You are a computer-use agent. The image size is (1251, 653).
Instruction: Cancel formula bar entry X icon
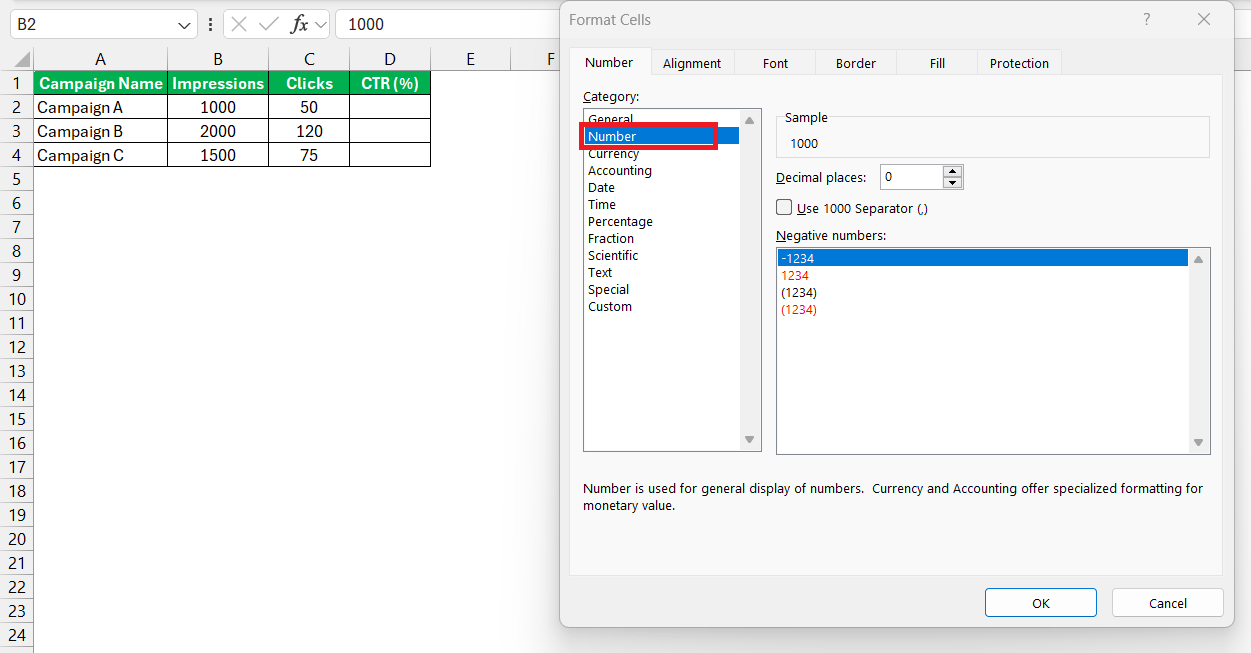pyautogui.click(x=239, y=24)
